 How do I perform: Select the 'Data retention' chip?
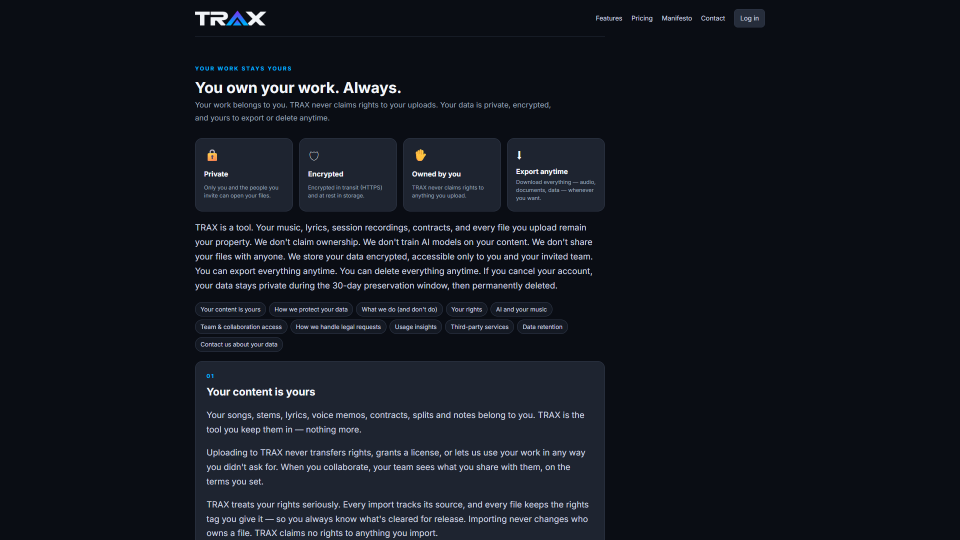point(542,327)
